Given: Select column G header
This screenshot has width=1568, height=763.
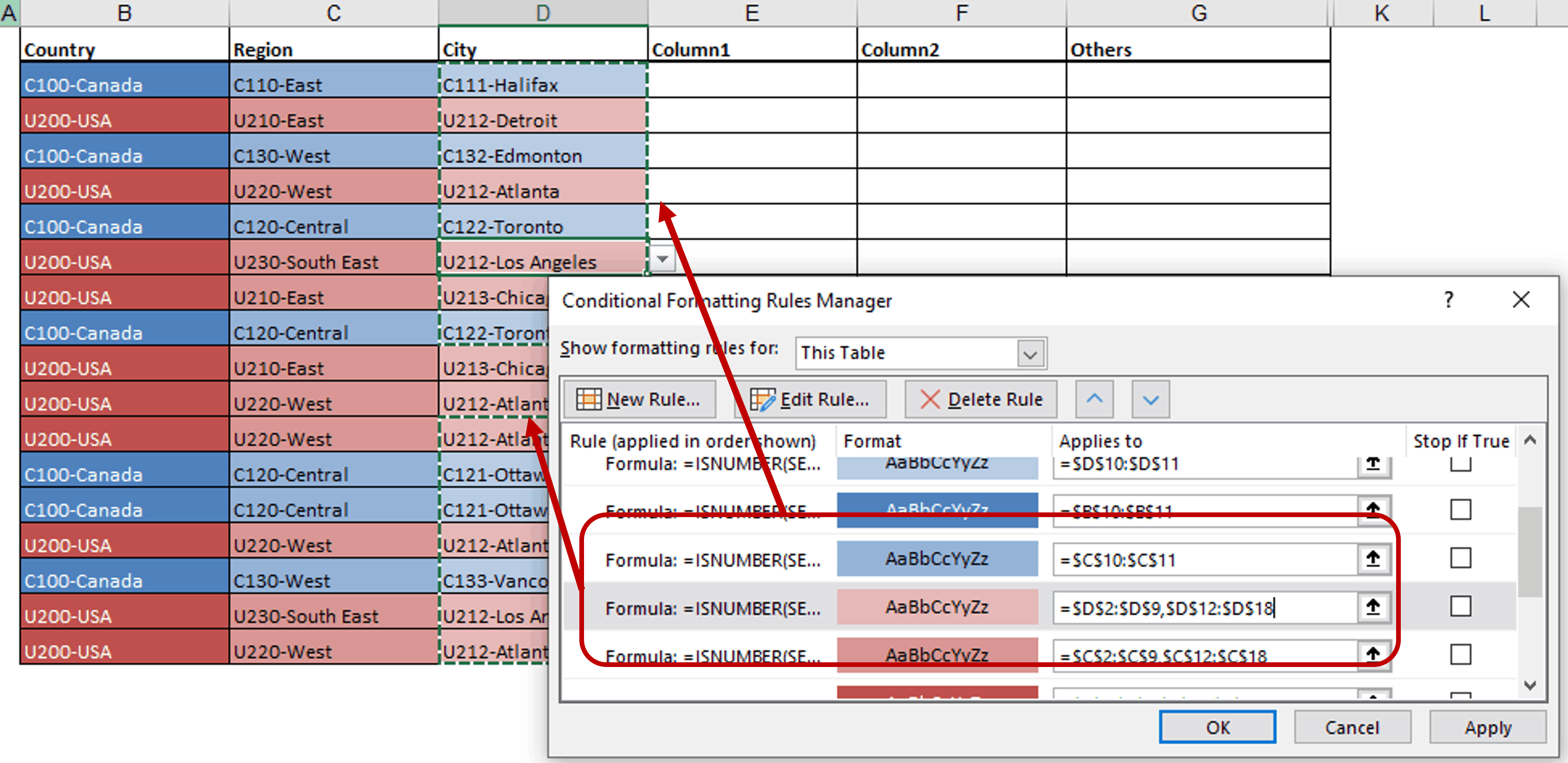Looking at the screenshot, I should click(x=1198, y=13).
